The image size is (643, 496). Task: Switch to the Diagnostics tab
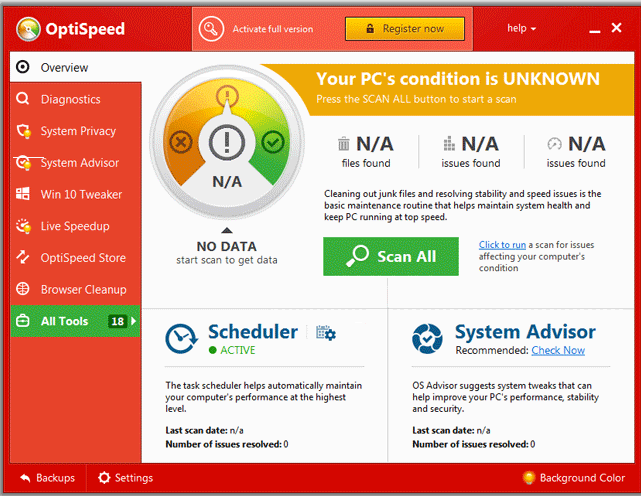tap(70, 100)
